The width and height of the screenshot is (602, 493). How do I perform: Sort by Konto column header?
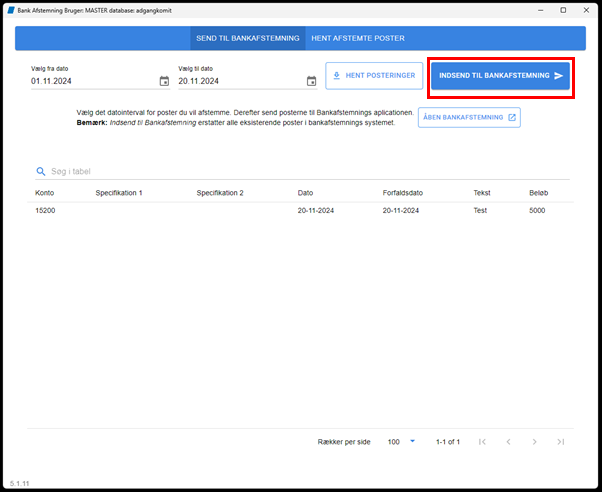coord(45,193)
